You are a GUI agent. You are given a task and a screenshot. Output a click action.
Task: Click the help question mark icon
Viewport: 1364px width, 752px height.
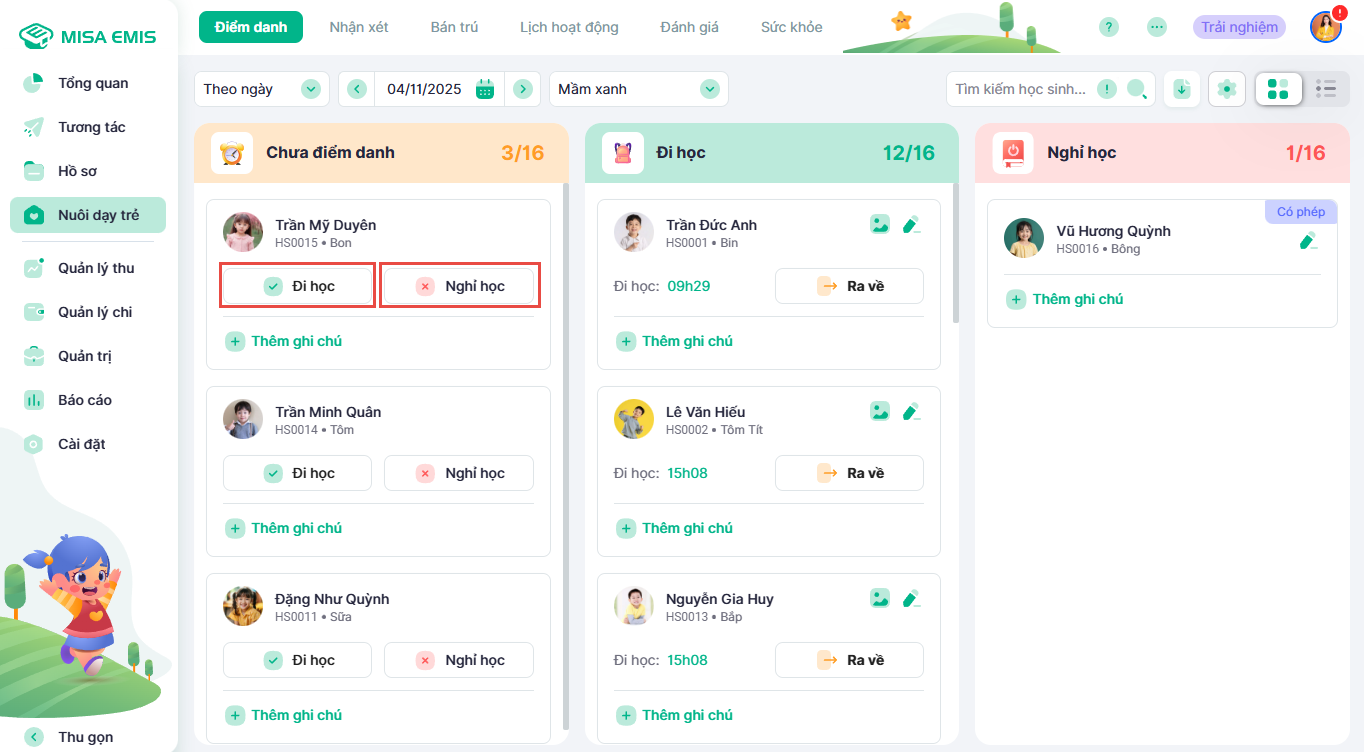[1109, 27]
